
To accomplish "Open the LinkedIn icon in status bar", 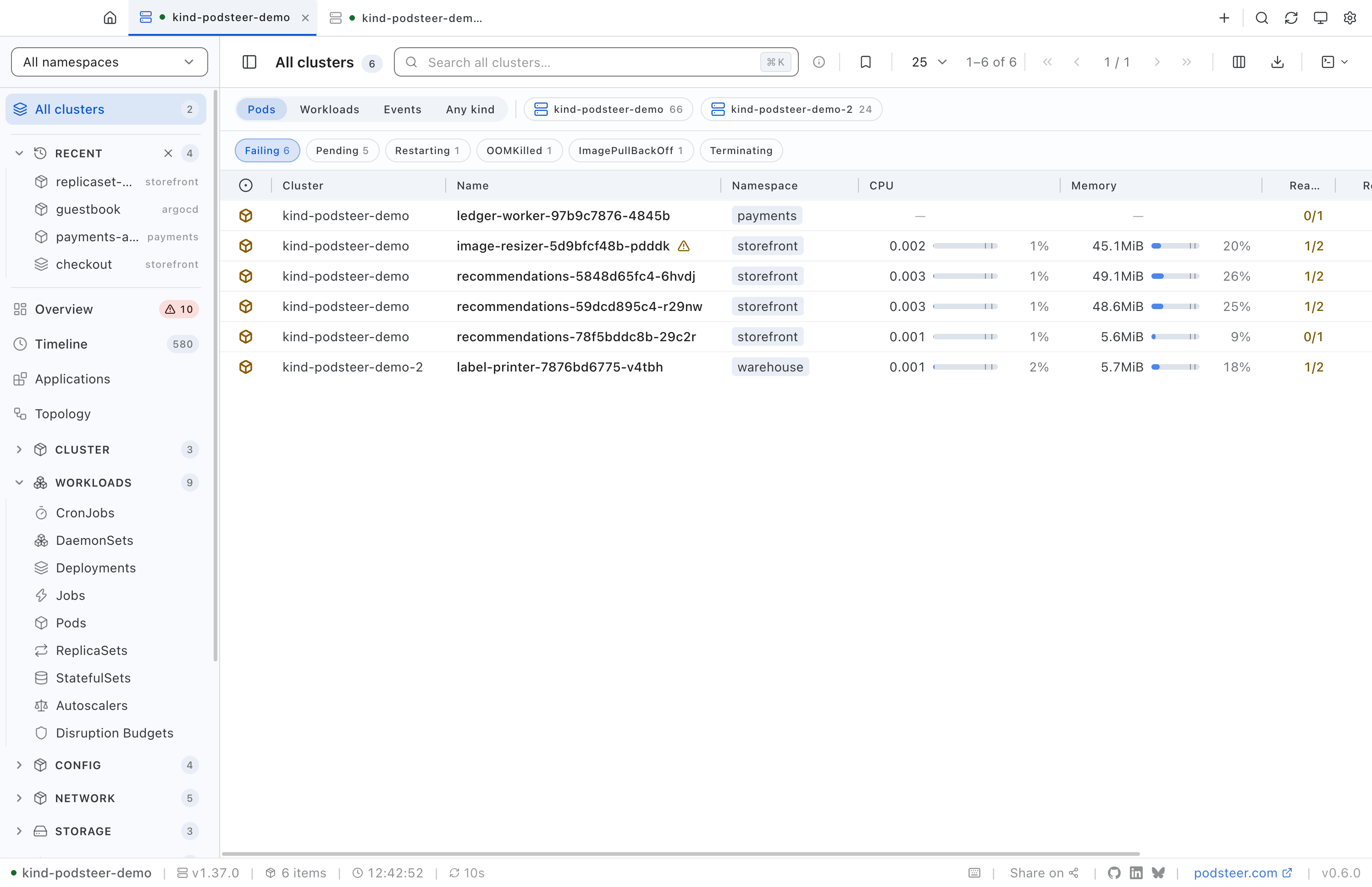I will pyautogui.click(x=1136, y=873).
